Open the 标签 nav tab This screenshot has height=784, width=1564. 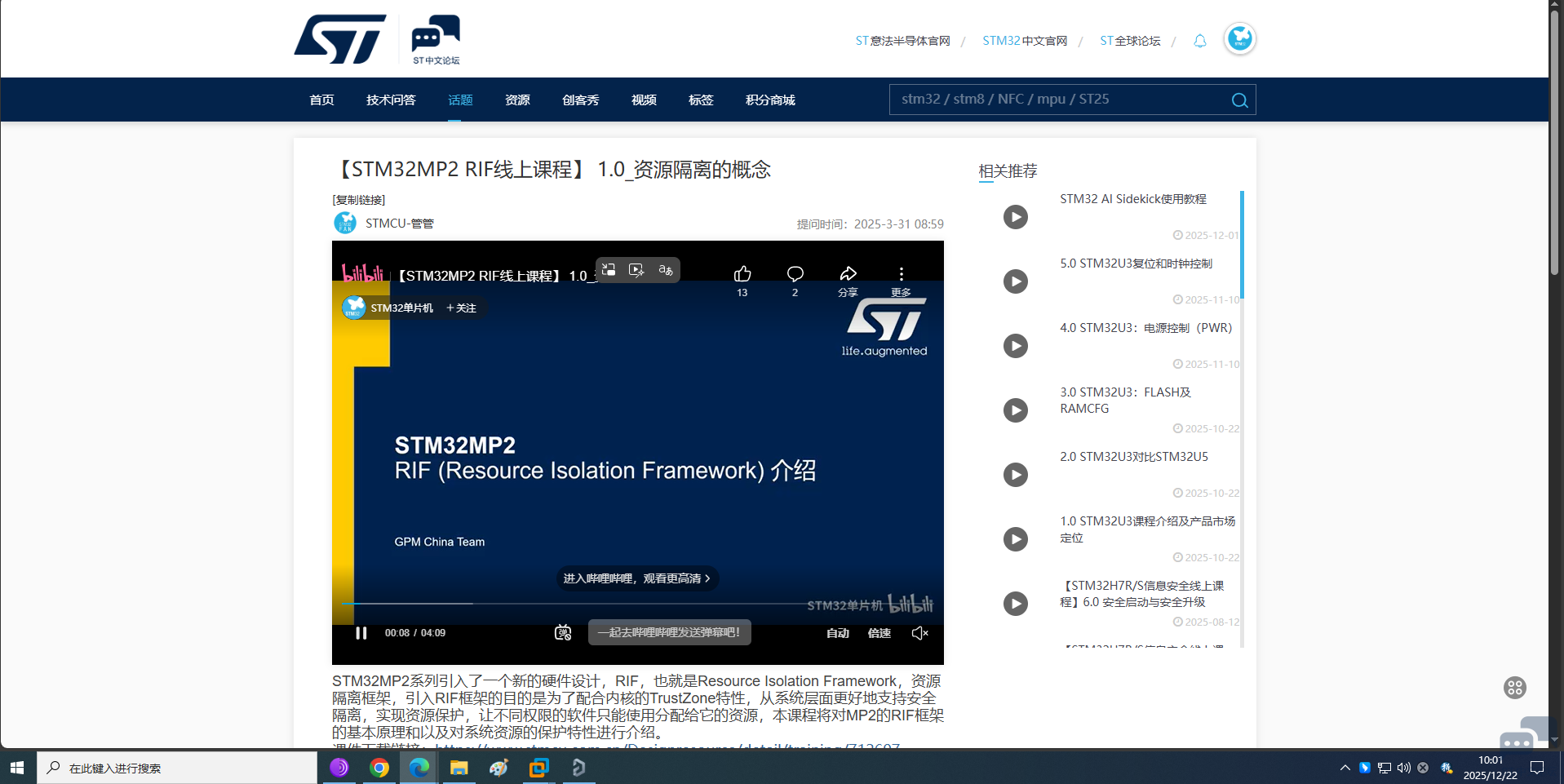pos(701,100)
